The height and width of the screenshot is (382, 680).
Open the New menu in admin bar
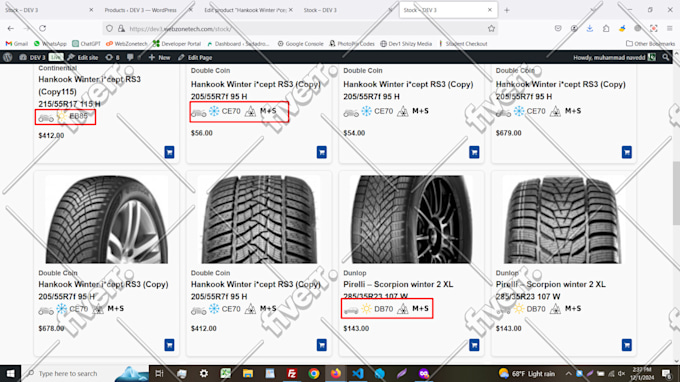160,57
